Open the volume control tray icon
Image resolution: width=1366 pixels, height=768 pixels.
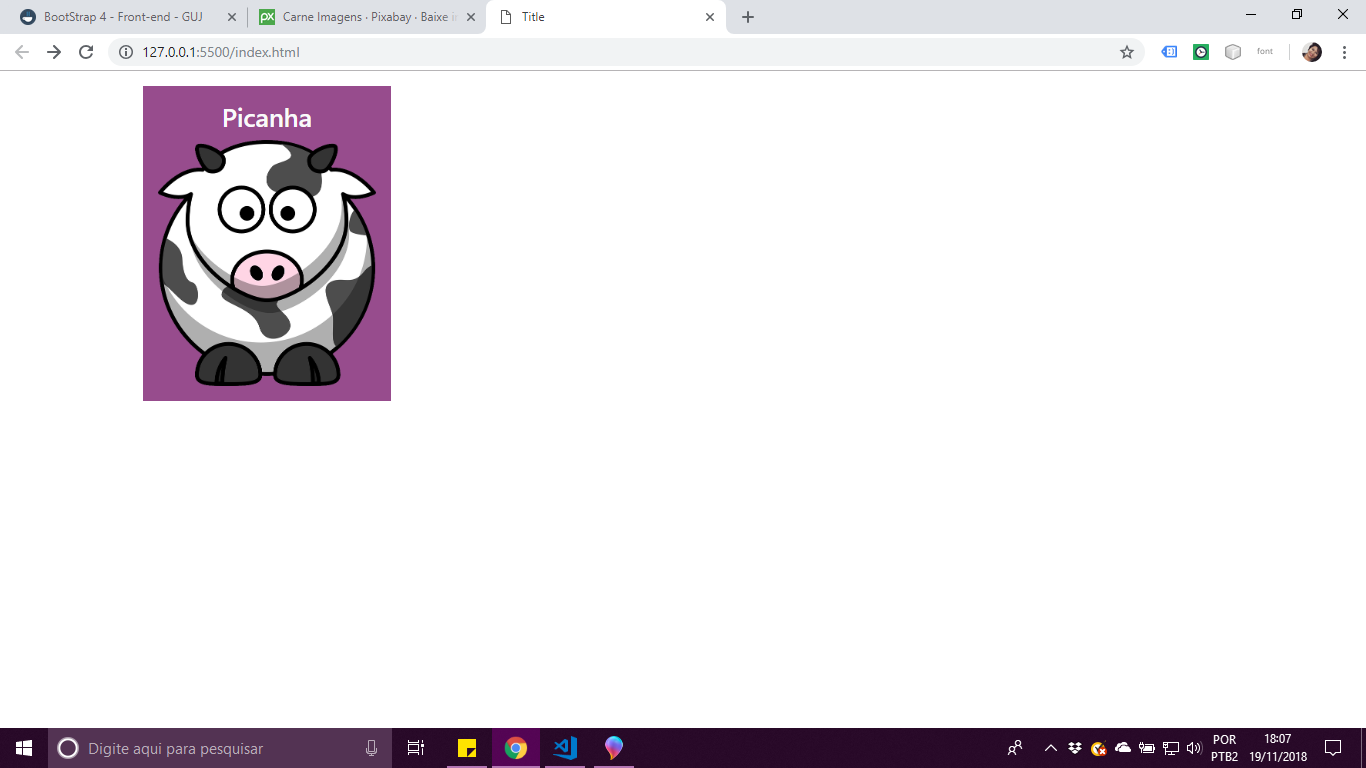coord(1194,748)
